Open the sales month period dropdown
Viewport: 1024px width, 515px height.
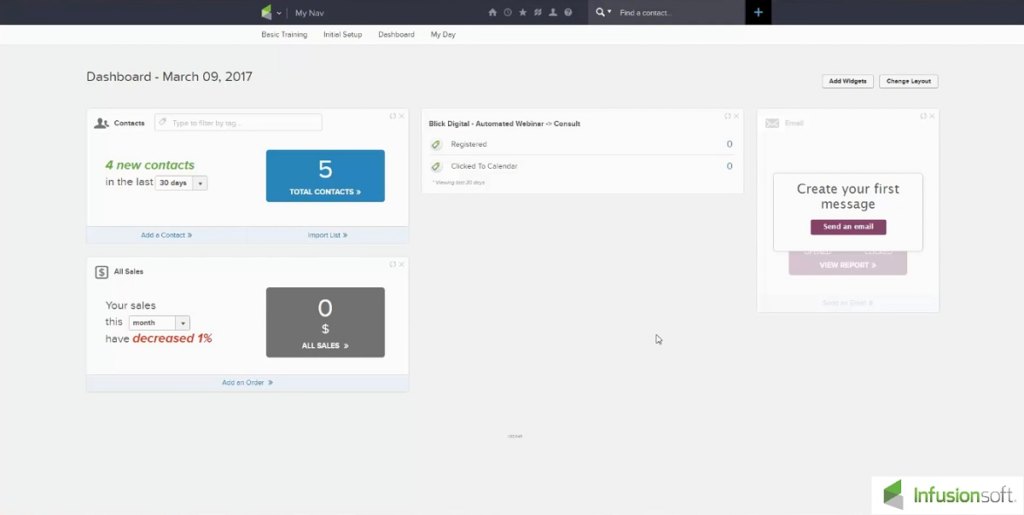(x=159, y=323)
